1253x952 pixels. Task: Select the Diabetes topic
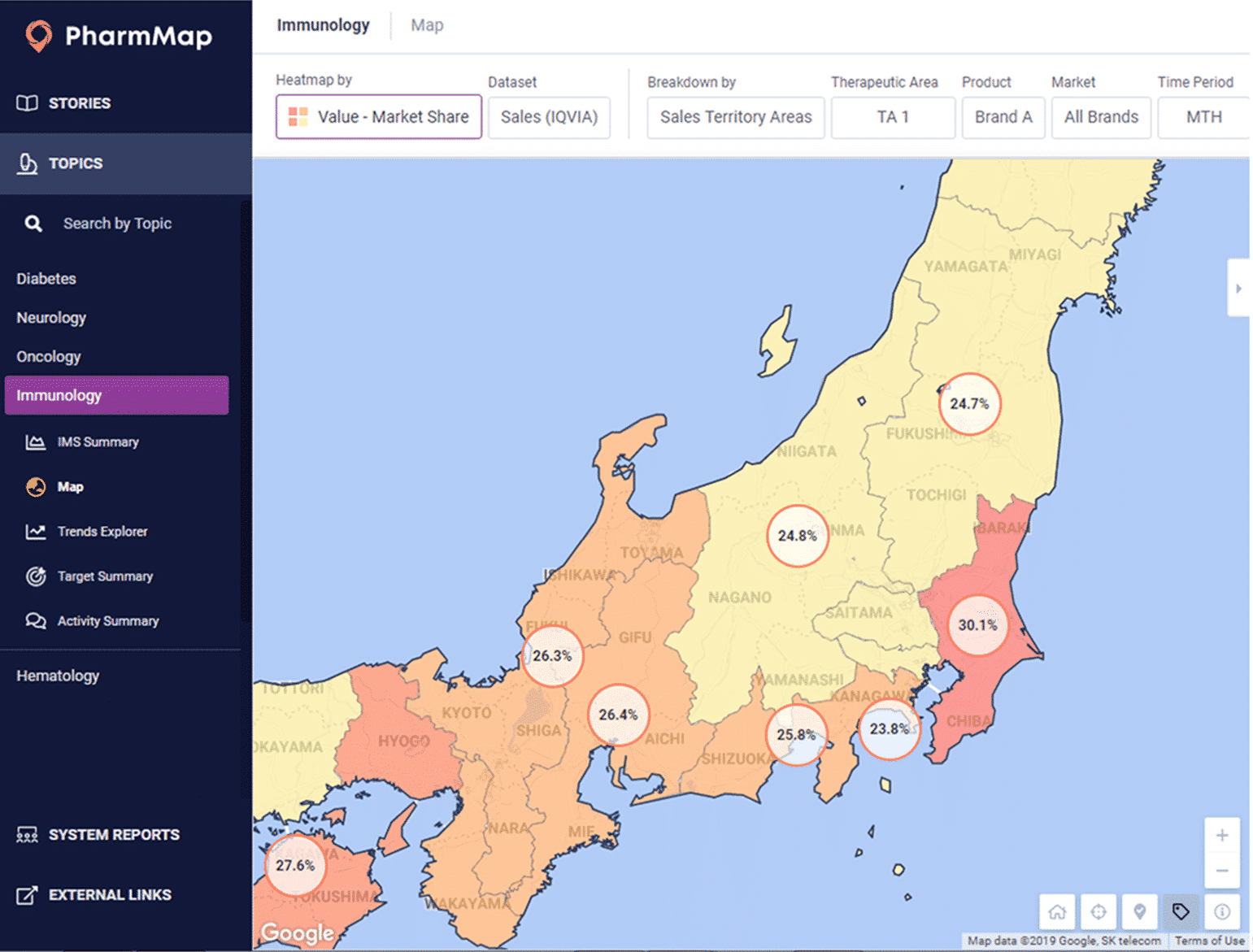pyautogui.click(x=46, y=279)
